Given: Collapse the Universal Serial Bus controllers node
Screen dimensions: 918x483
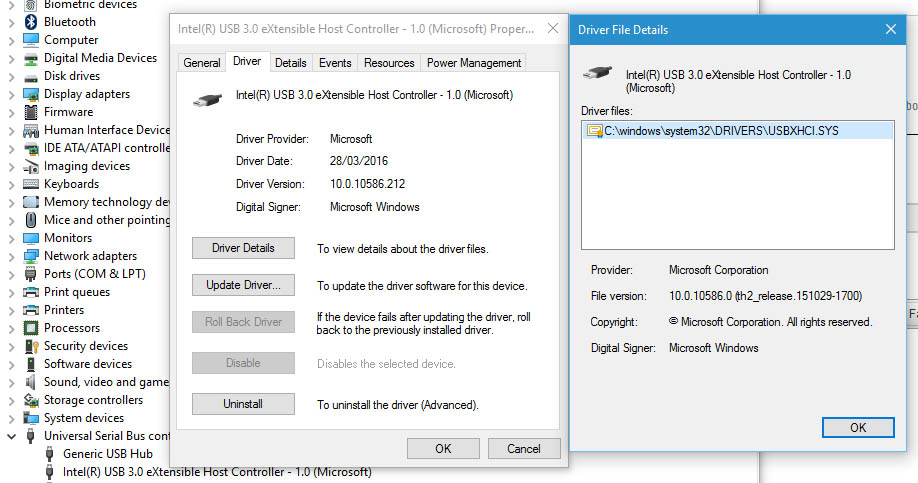Looking at the screenshot, I should coord(11,436).
